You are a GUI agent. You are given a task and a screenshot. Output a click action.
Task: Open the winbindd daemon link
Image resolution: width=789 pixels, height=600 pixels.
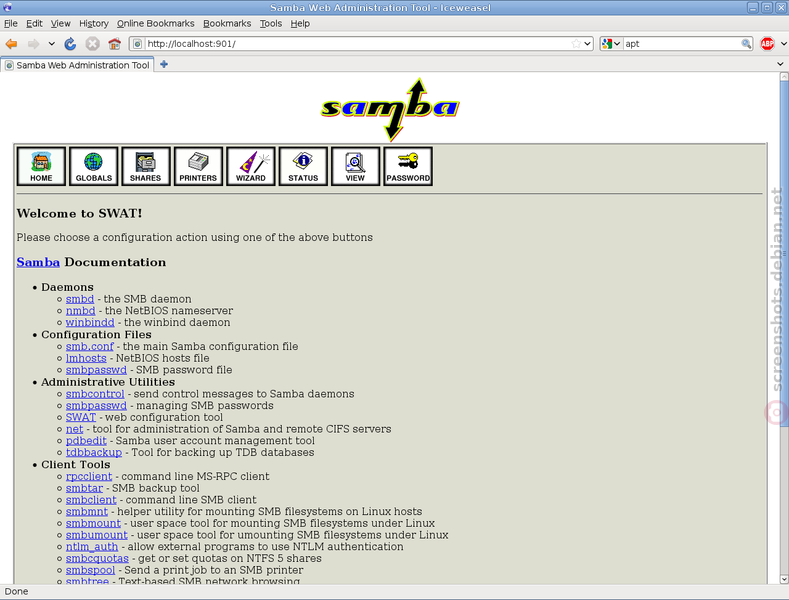(90, 322)
